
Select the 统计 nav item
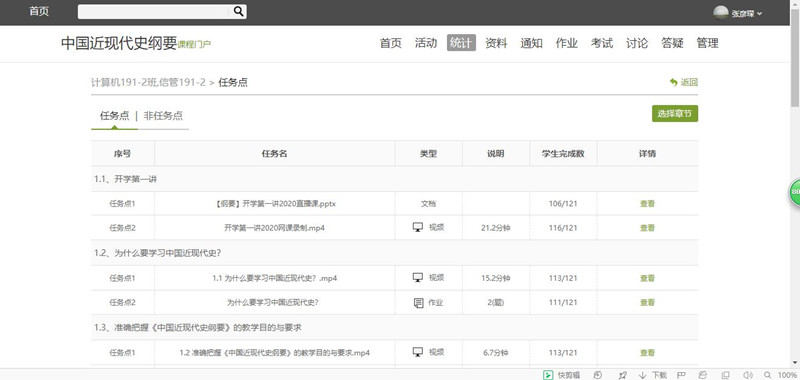(x=461, y=43)
